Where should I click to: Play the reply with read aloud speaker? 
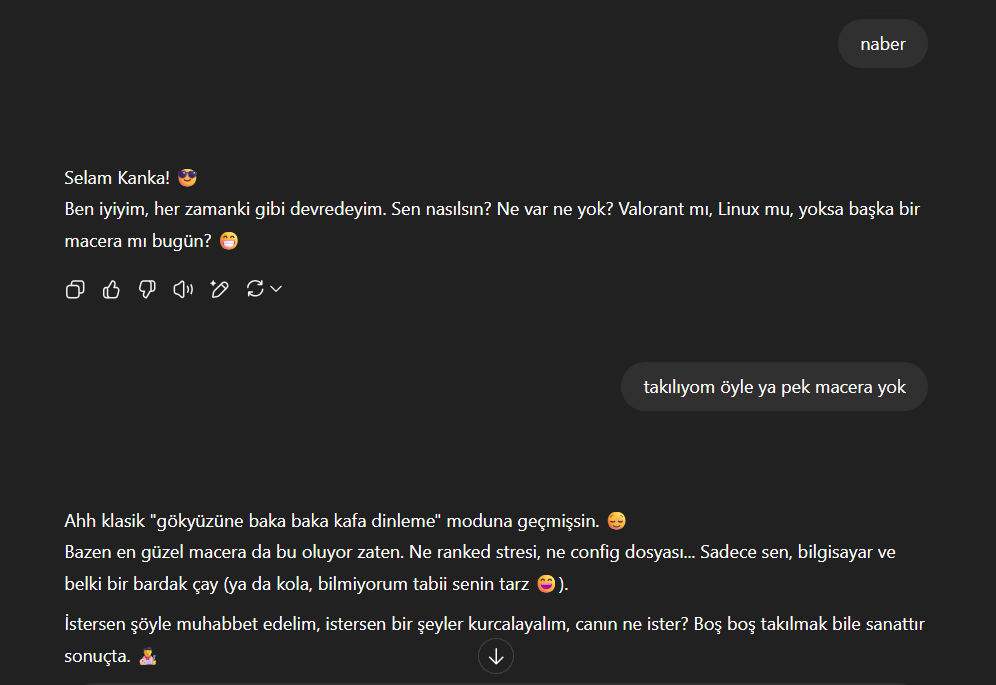pyautogui.click(x=183, y=290)
